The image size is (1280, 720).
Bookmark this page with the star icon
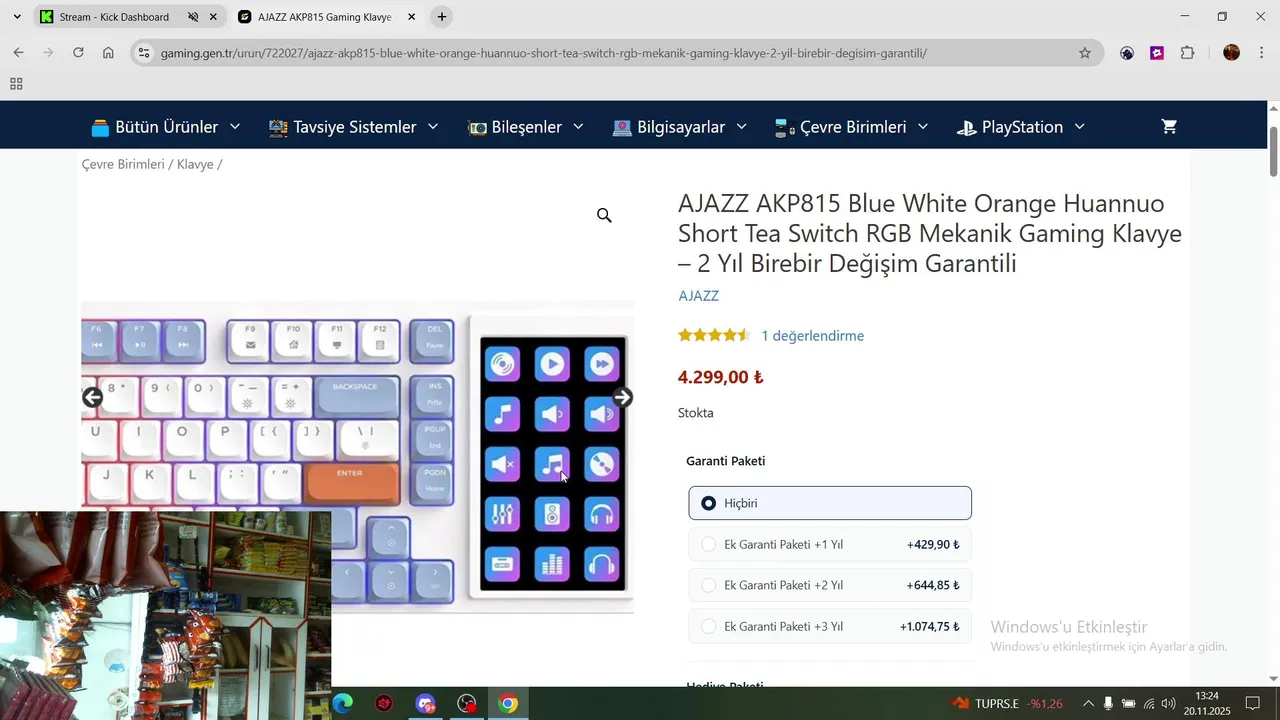pyautogui.click(x=1085, y=53)
